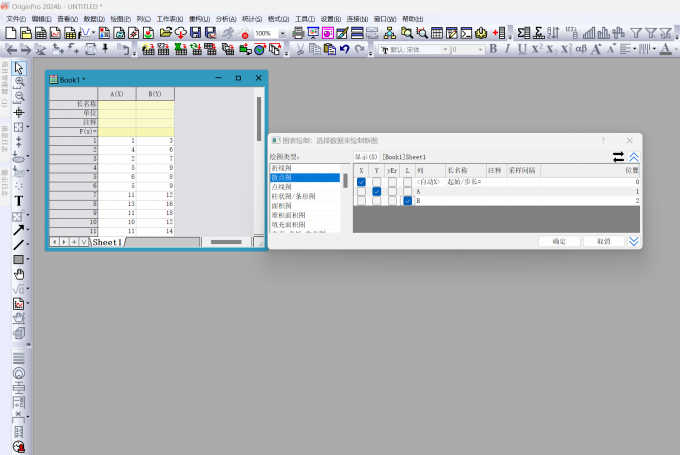Select 折线图 in the plot type list
This screenshot has height=455, width=680.
point(304,168)
